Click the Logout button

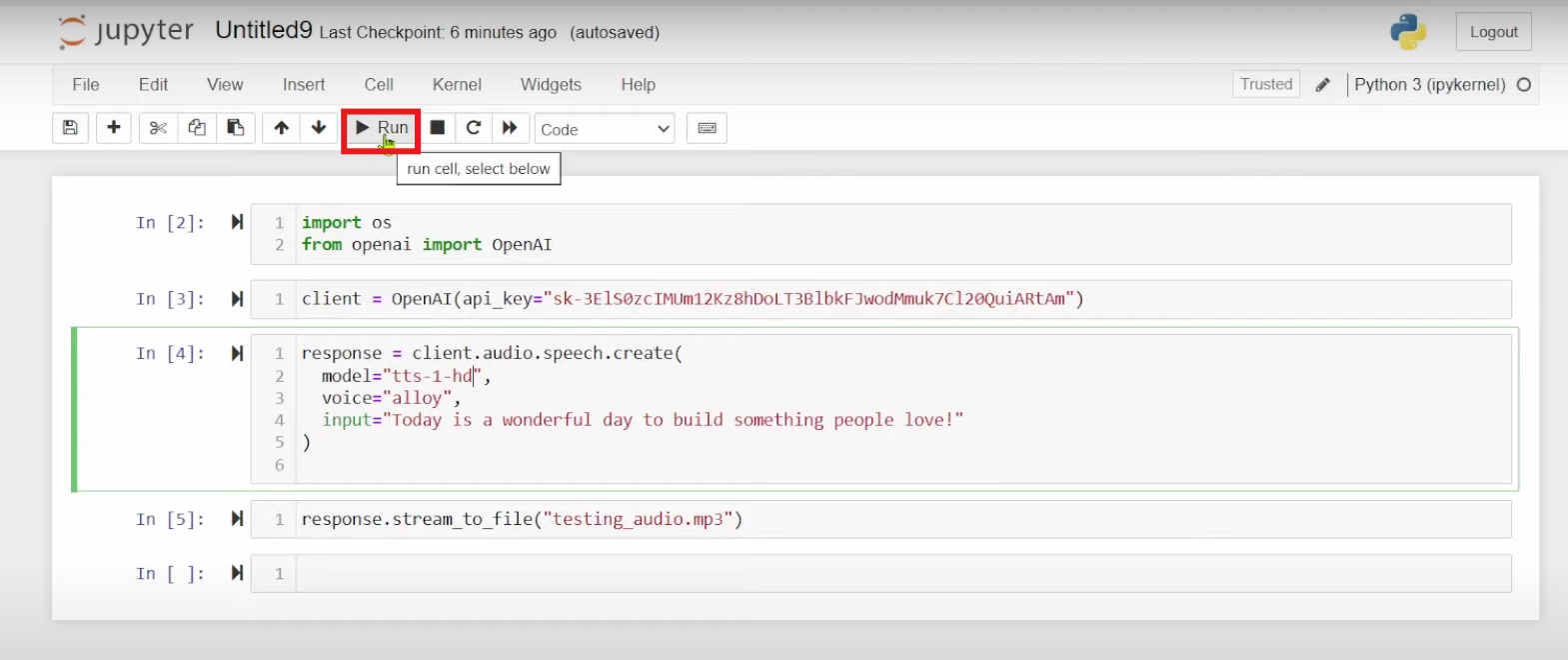pyautogui.click(x=1493, y=32)
